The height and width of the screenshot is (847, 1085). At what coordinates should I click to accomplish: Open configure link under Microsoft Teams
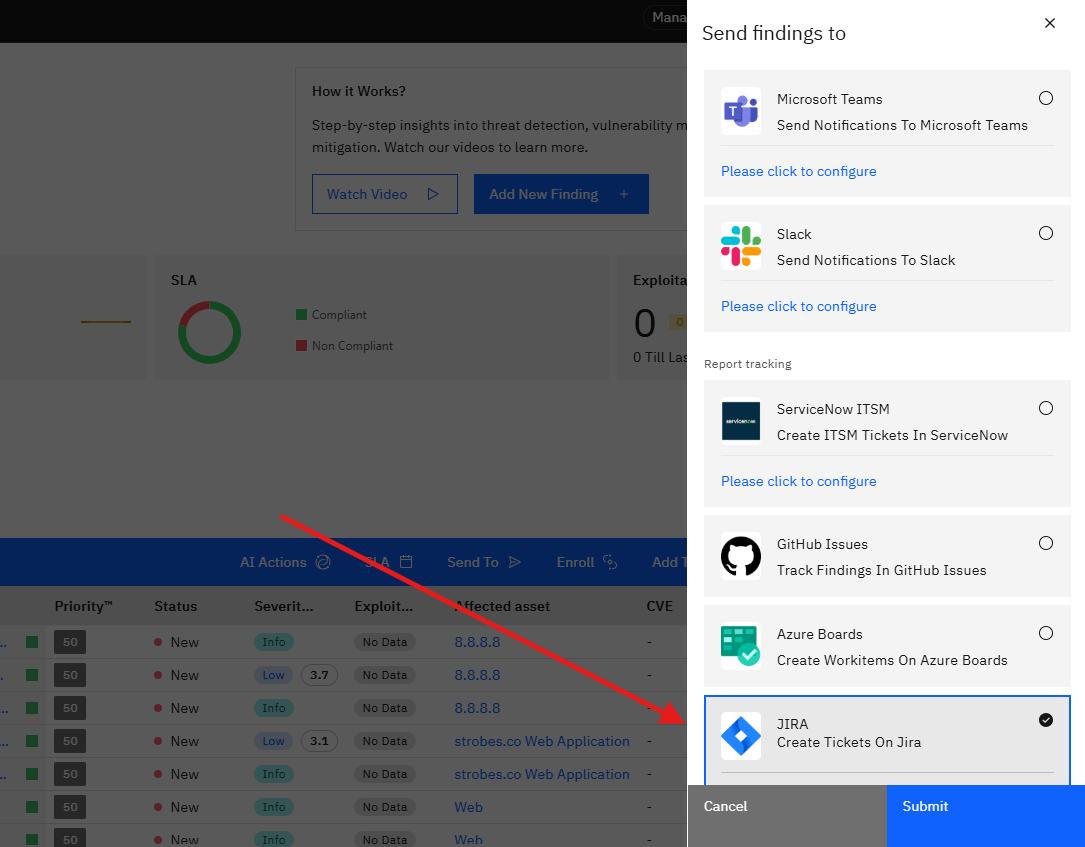(799, 171)
